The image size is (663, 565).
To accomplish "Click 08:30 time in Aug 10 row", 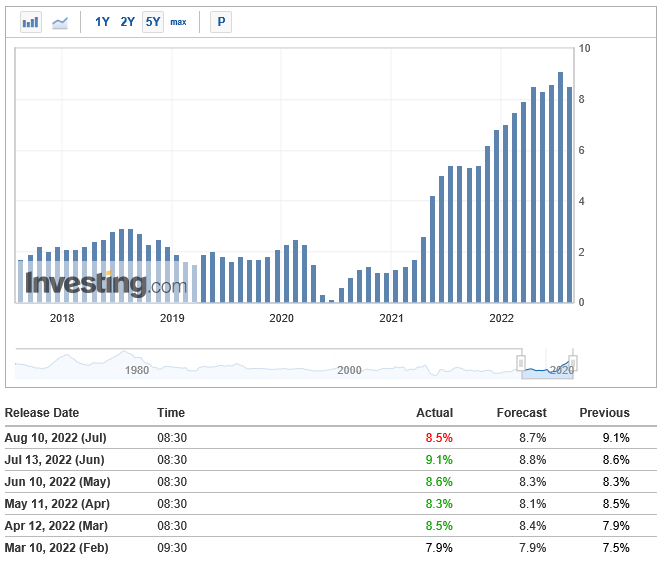I will tap(172, 438).
